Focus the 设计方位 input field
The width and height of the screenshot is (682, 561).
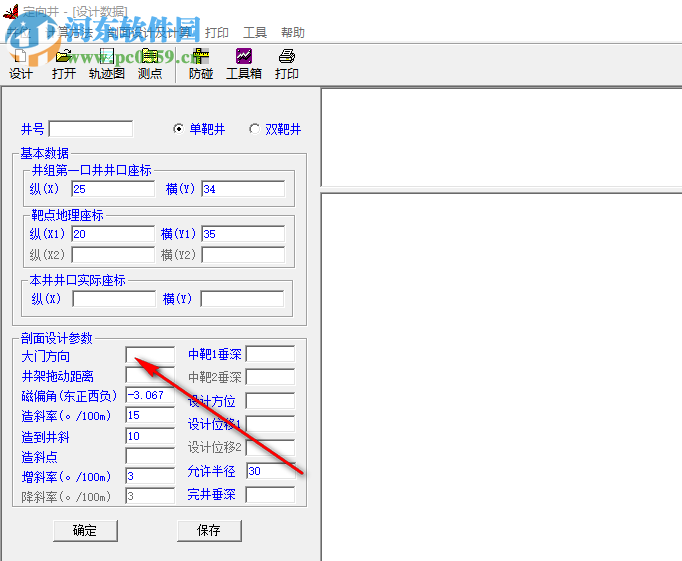click(x=270, y=401)
